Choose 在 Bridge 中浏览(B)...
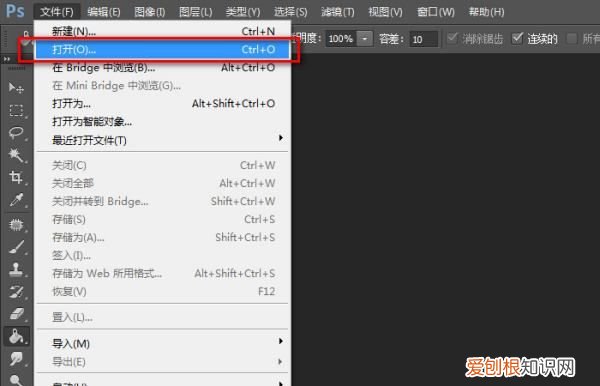This screenshot has width=600, height=386. pyautogui.click(x=163, y=68)
